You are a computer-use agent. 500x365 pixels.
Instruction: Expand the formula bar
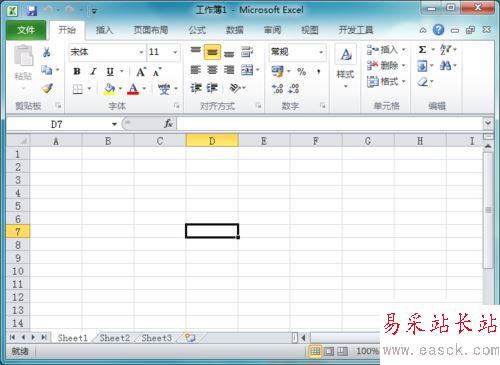488,123
